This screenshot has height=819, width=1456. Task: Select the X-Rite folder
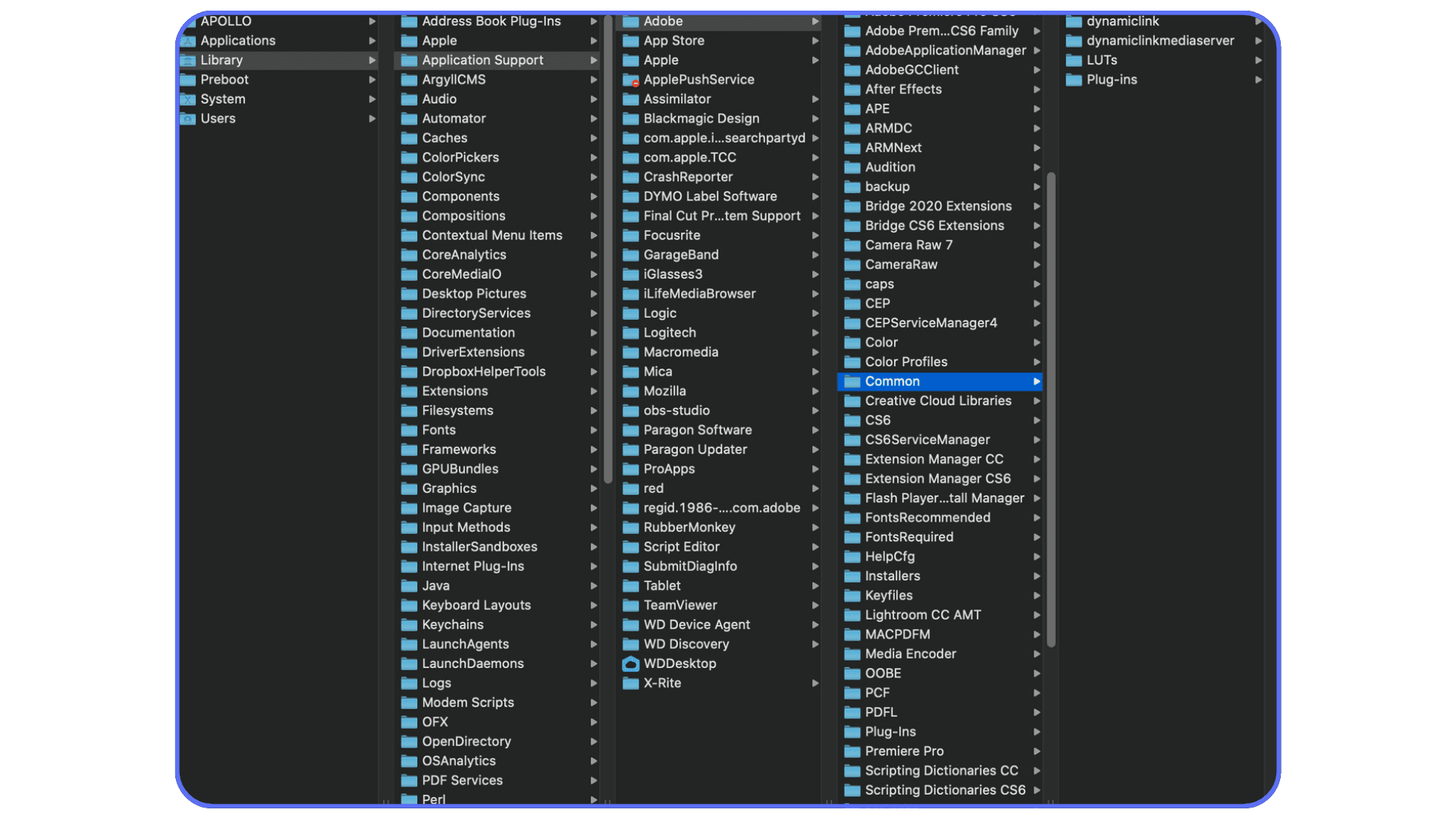point(664,683)
